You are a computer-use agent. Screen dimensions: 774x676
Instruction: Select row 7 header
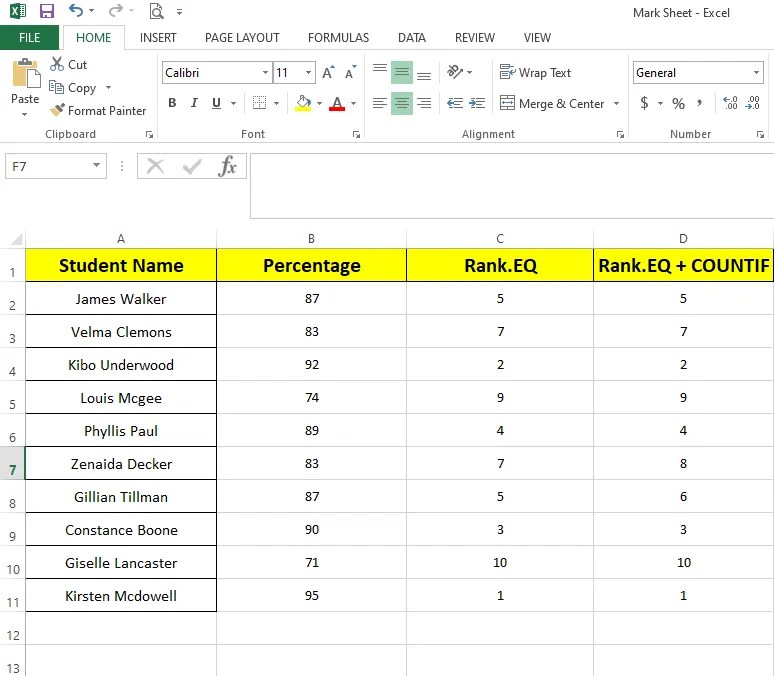pos(12,464)
